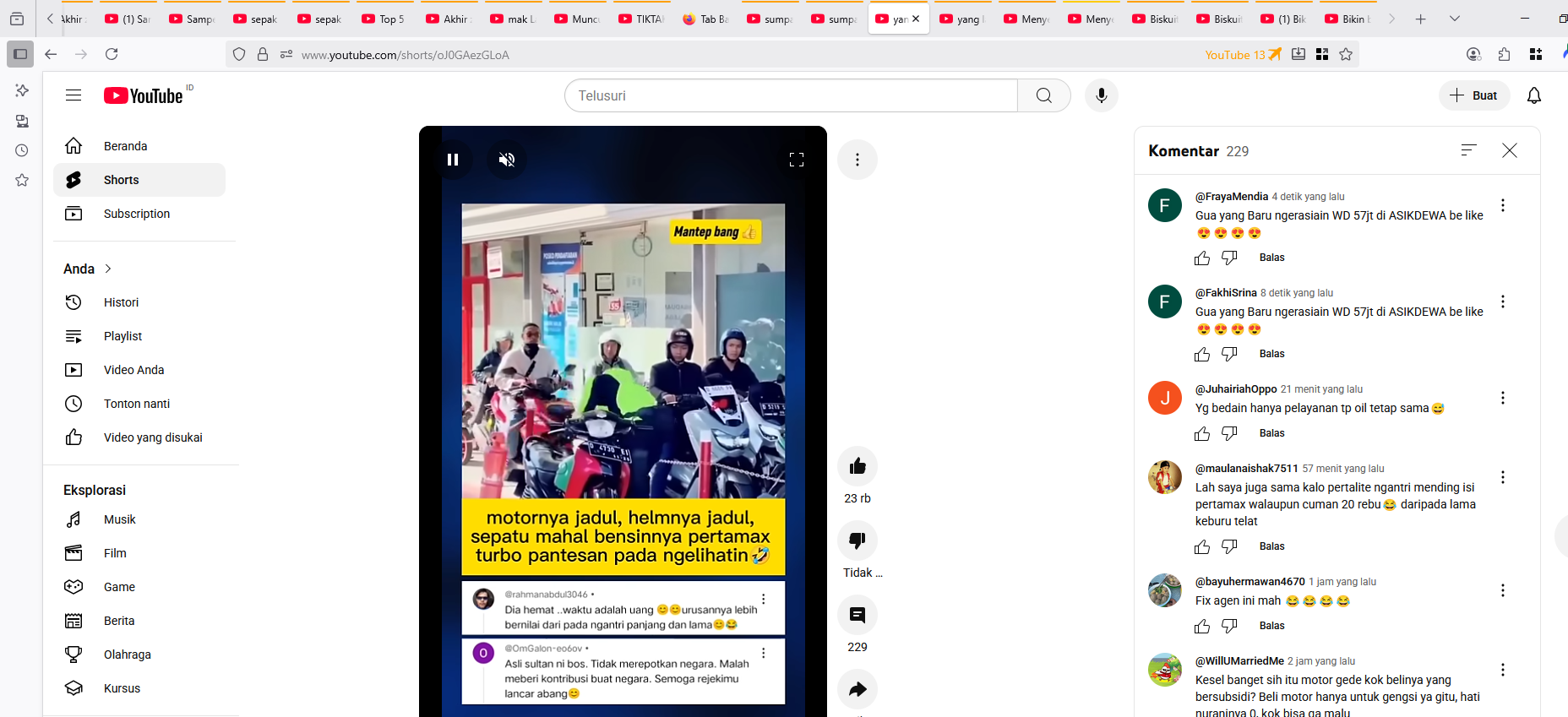Pause the Shorts video

pos(453,160)
